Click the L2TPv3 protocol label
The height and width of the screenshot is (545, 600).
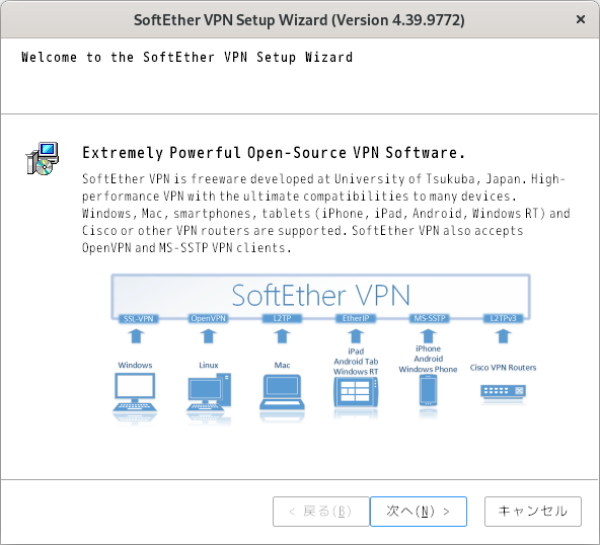(x=503, y=318)
